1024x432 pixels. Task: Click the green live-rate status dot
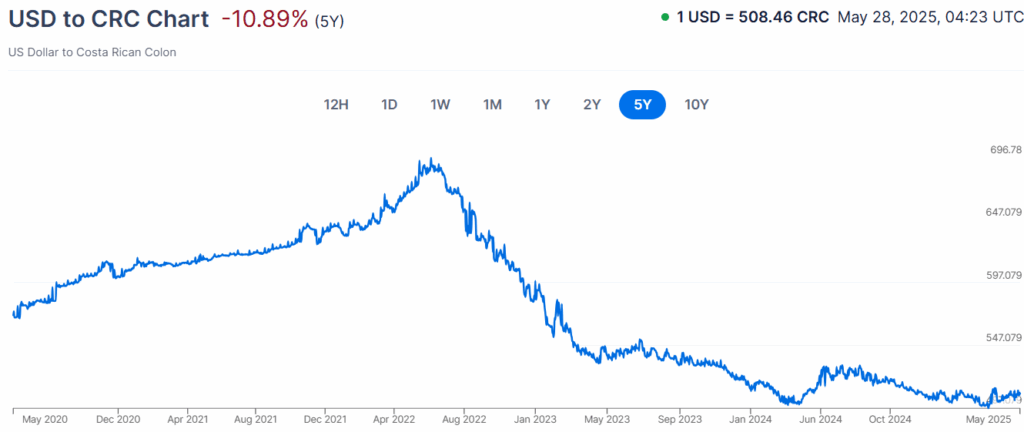[x=665, y=17]
